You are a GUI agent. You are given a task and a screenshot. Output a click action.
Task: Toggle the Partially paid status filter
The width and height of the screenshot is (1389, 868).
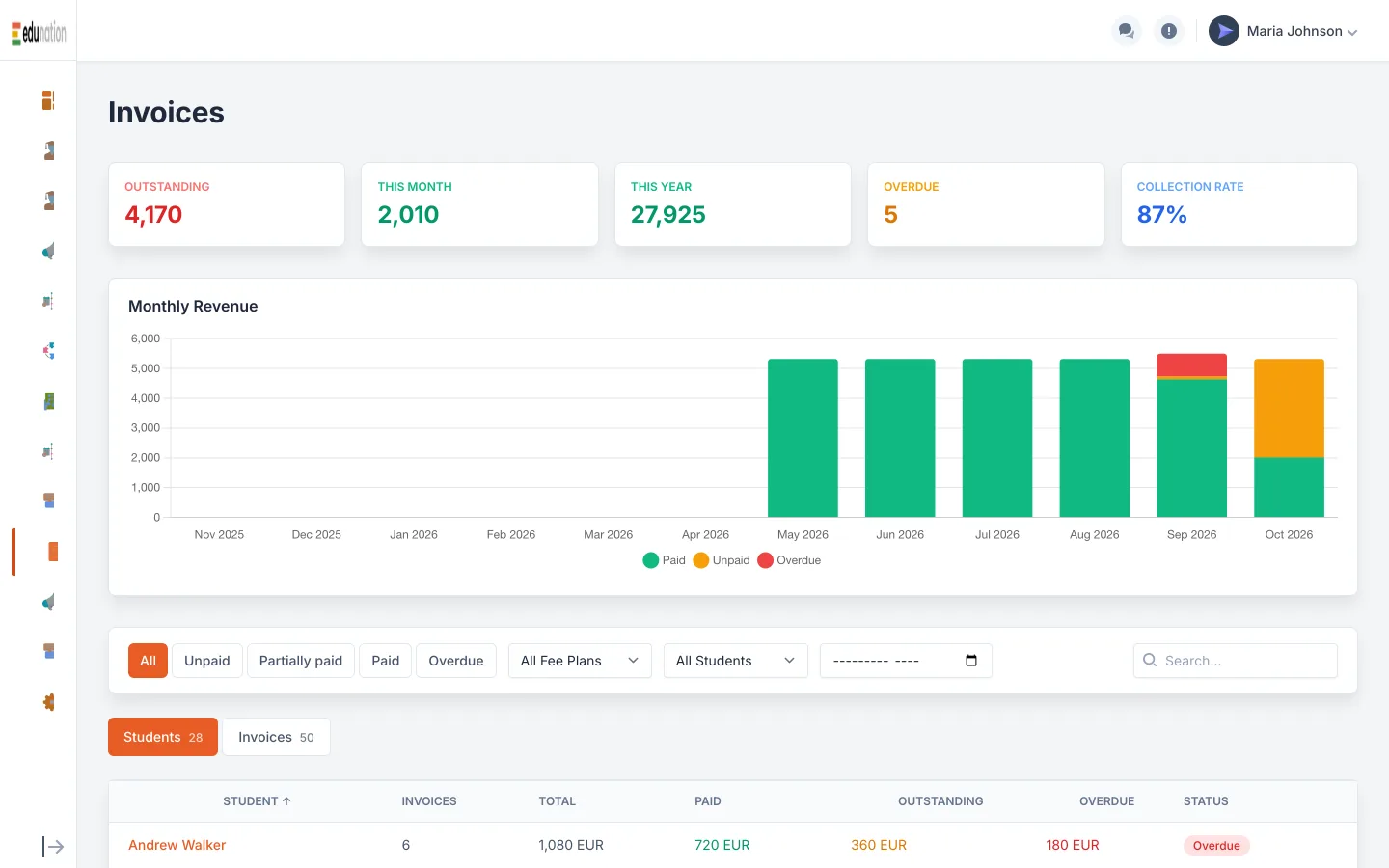coord(301,661)
